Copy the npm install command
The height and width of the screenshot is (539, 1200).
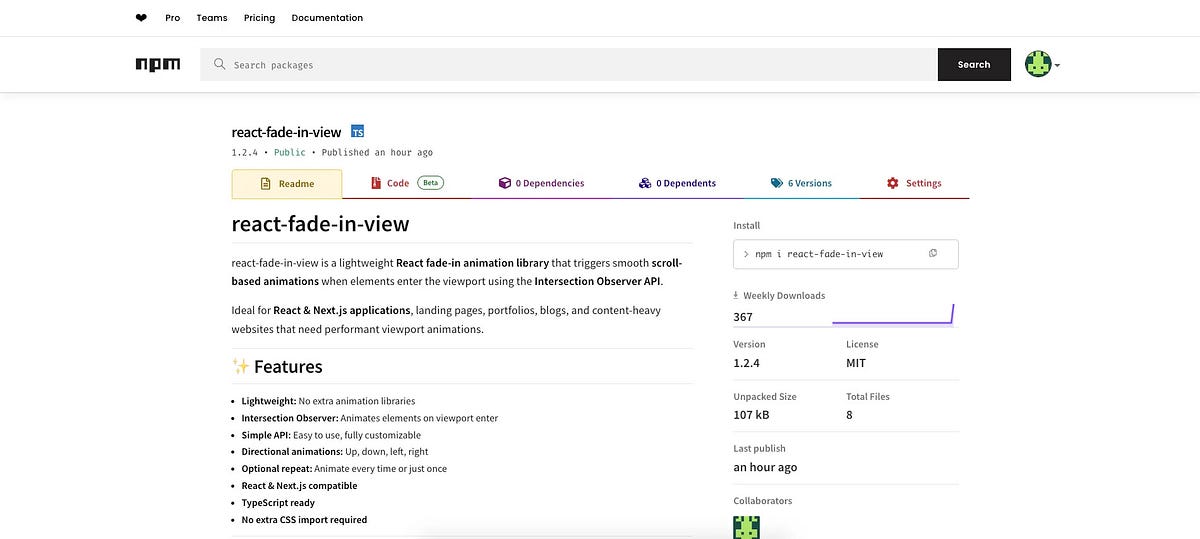(x=933, y=254)
